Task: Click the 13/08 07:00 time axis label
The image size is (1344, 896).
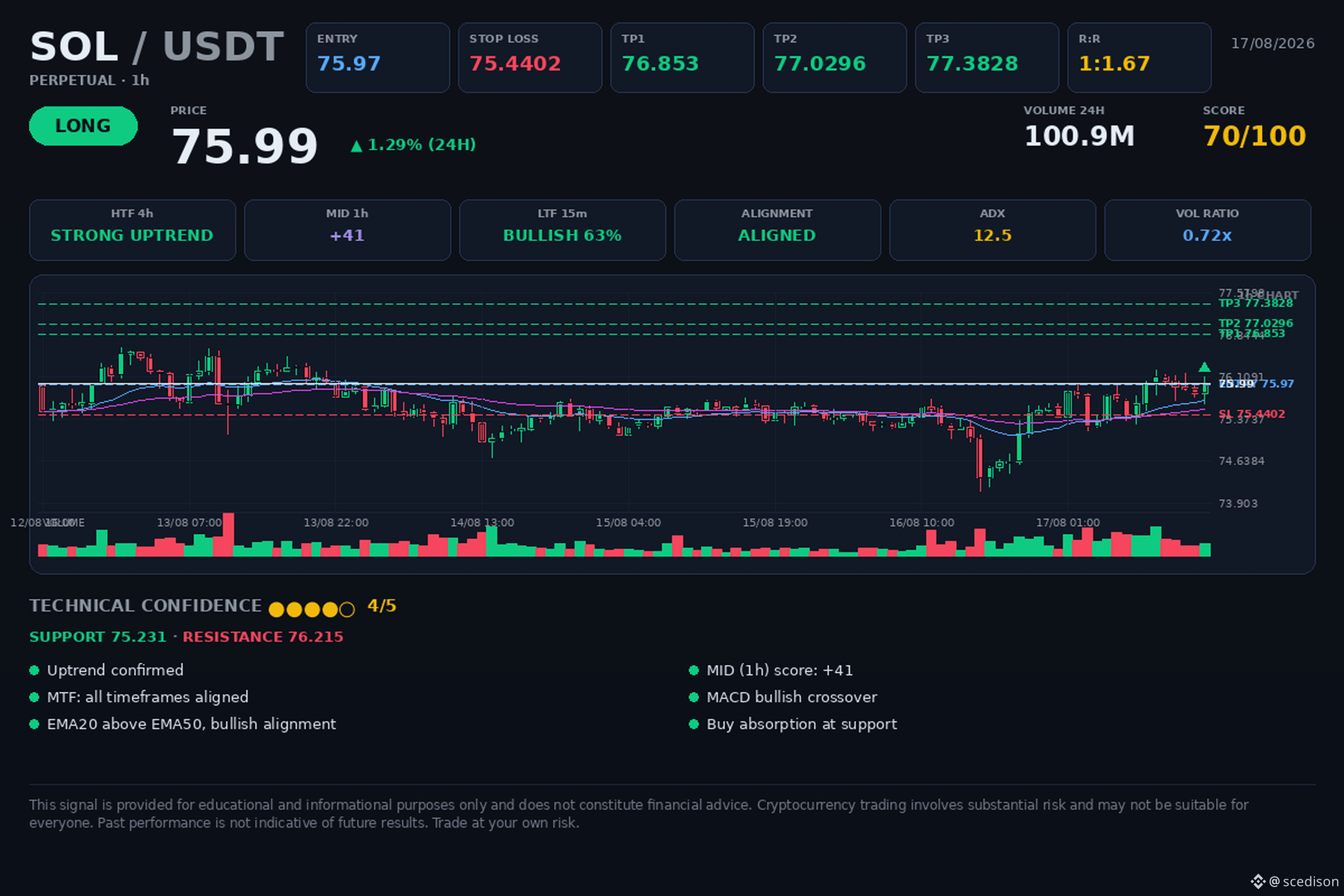Action: [x=189, y=523]
